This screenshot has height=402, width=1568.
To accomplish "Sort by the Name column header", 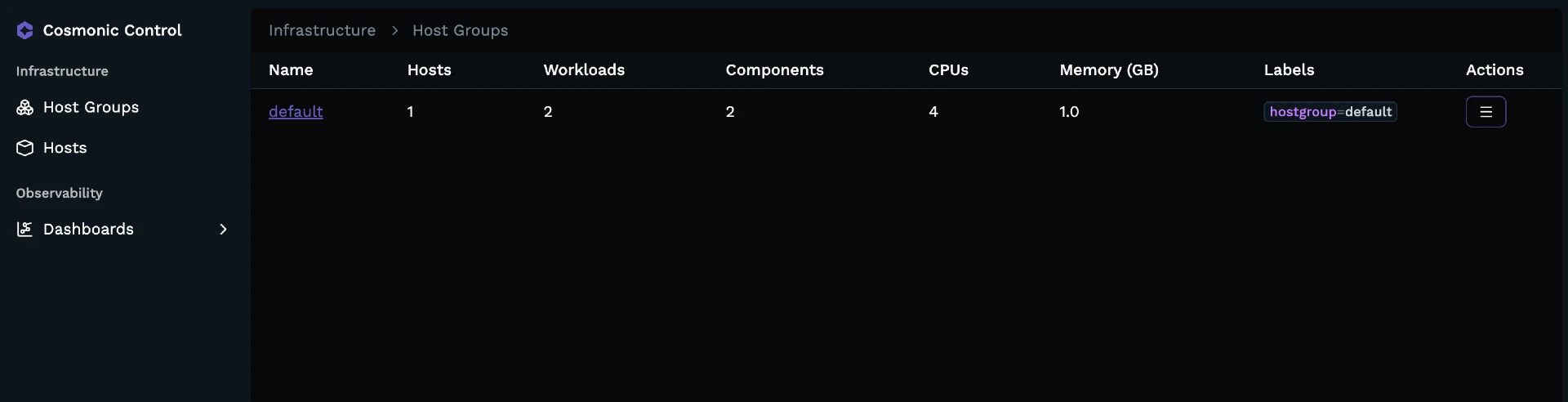I will pyautogui.click(x=291, y=69).
